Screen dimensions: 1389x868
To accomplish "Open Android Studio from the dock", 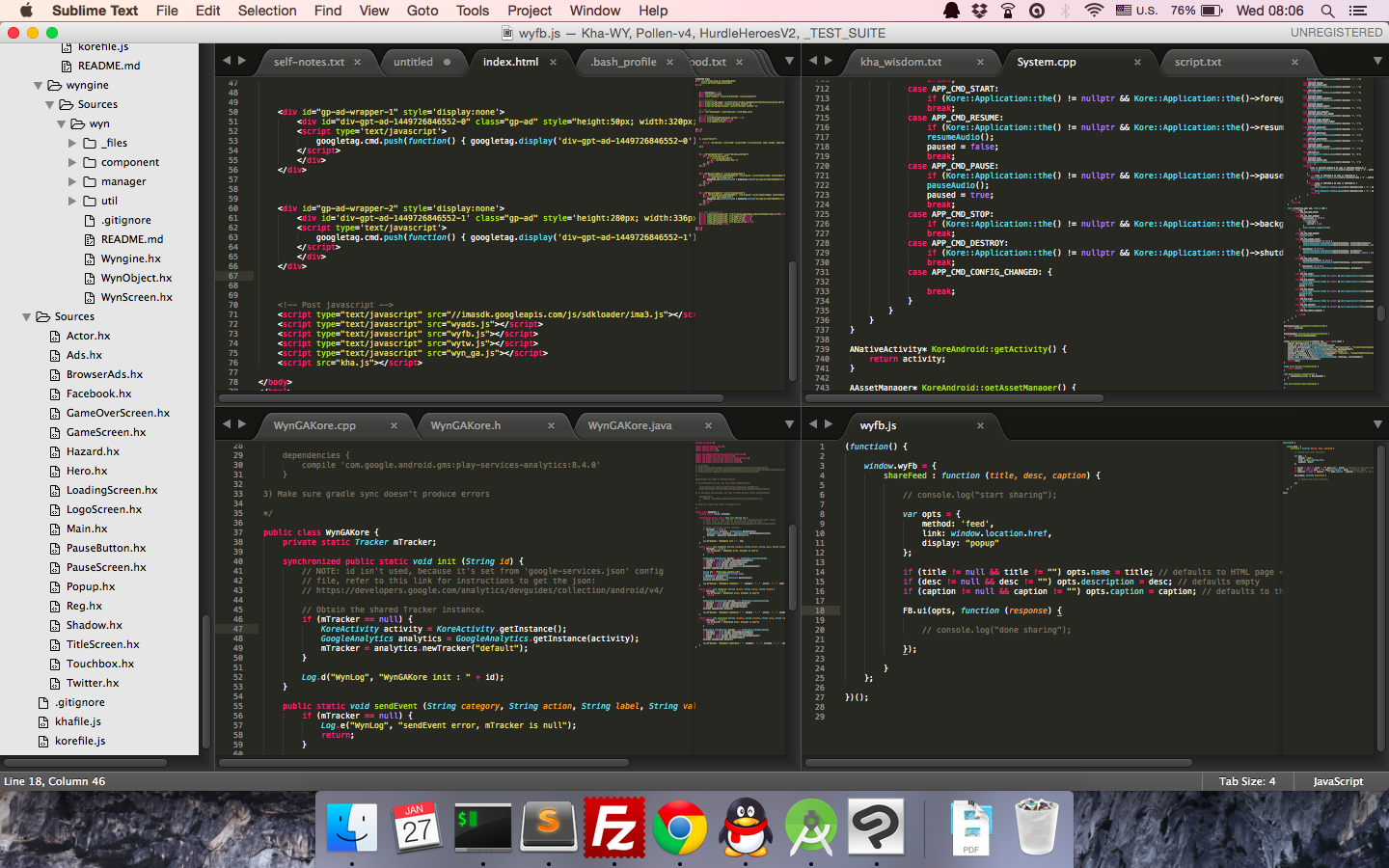I will [811, 827].
